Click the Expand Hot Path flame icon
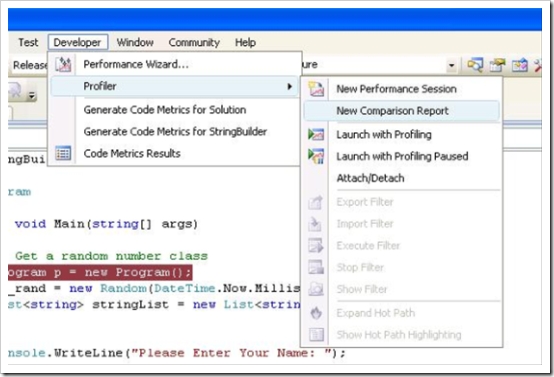554x377 pixels. click(x=316, y=313)
